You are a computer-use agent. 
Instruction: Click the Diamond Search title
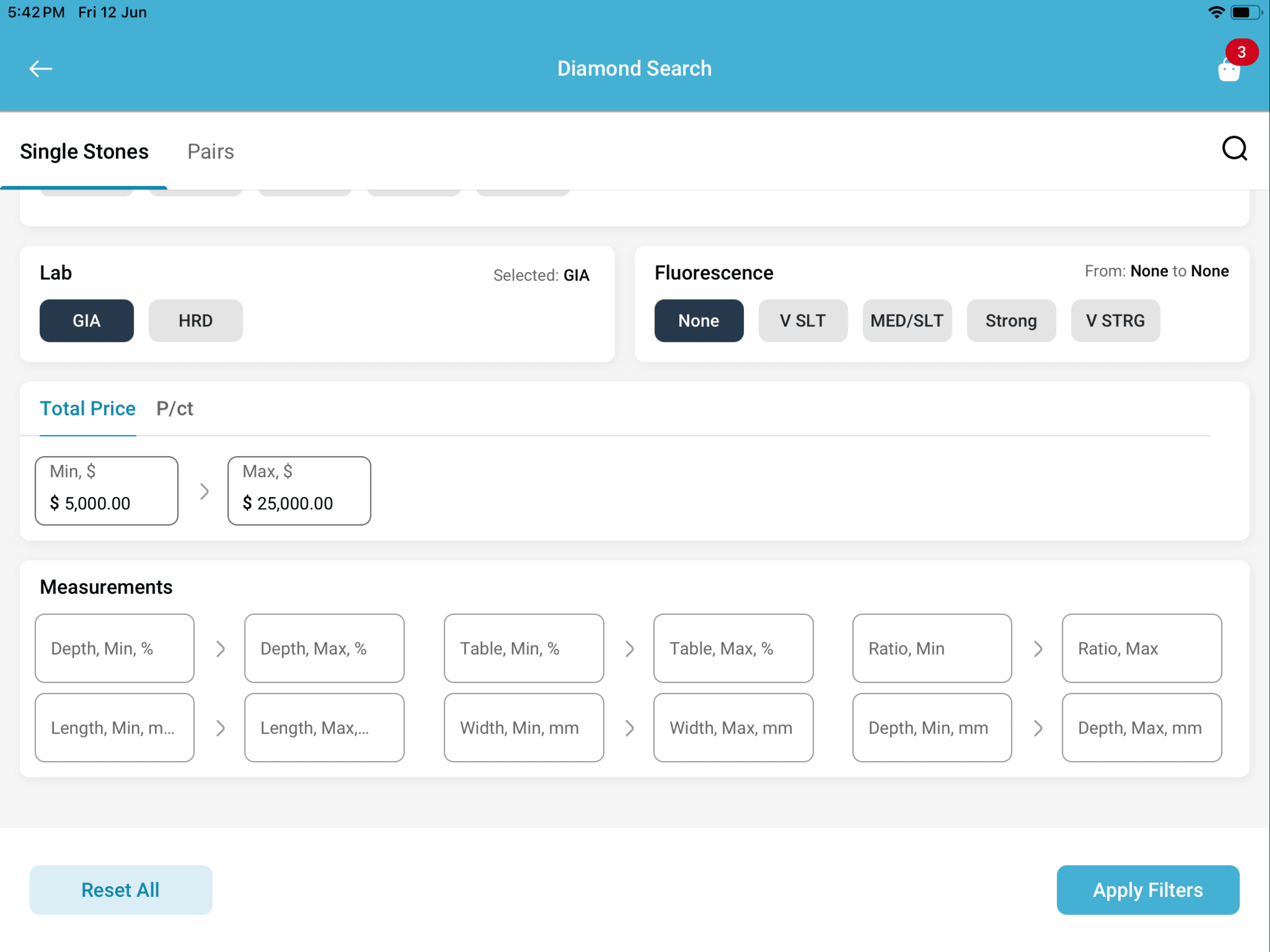[x=635, y=68]
